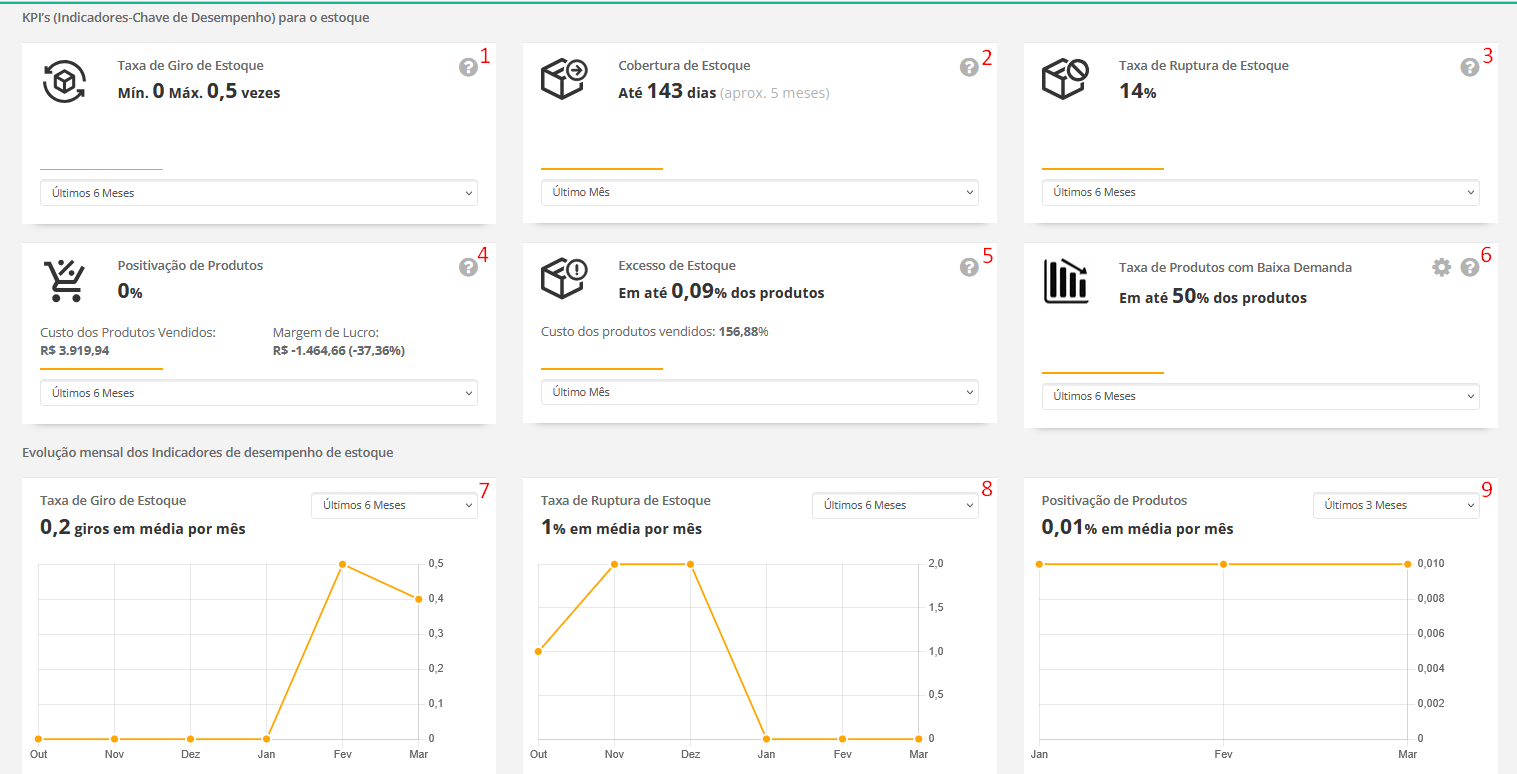Image resolution: width=1517 pixels, height=774 pixels.
Task: Click the declining bar chart icon
Action: [1065, 281]
